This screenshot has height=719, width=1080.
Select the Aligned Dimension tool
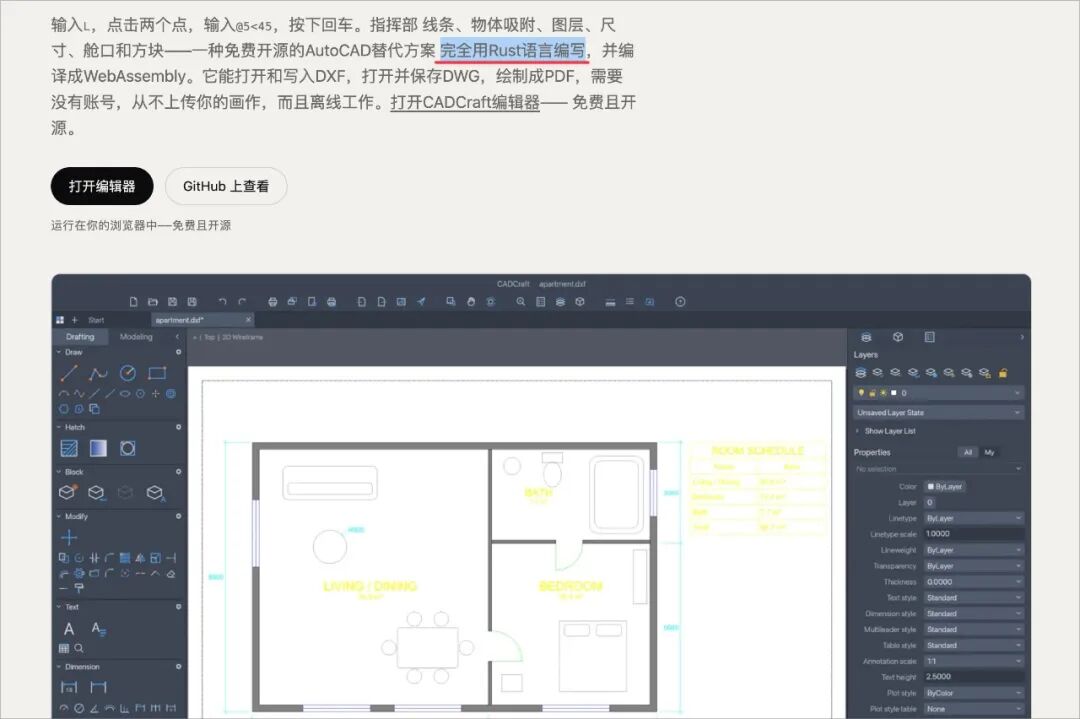(98, 687)
